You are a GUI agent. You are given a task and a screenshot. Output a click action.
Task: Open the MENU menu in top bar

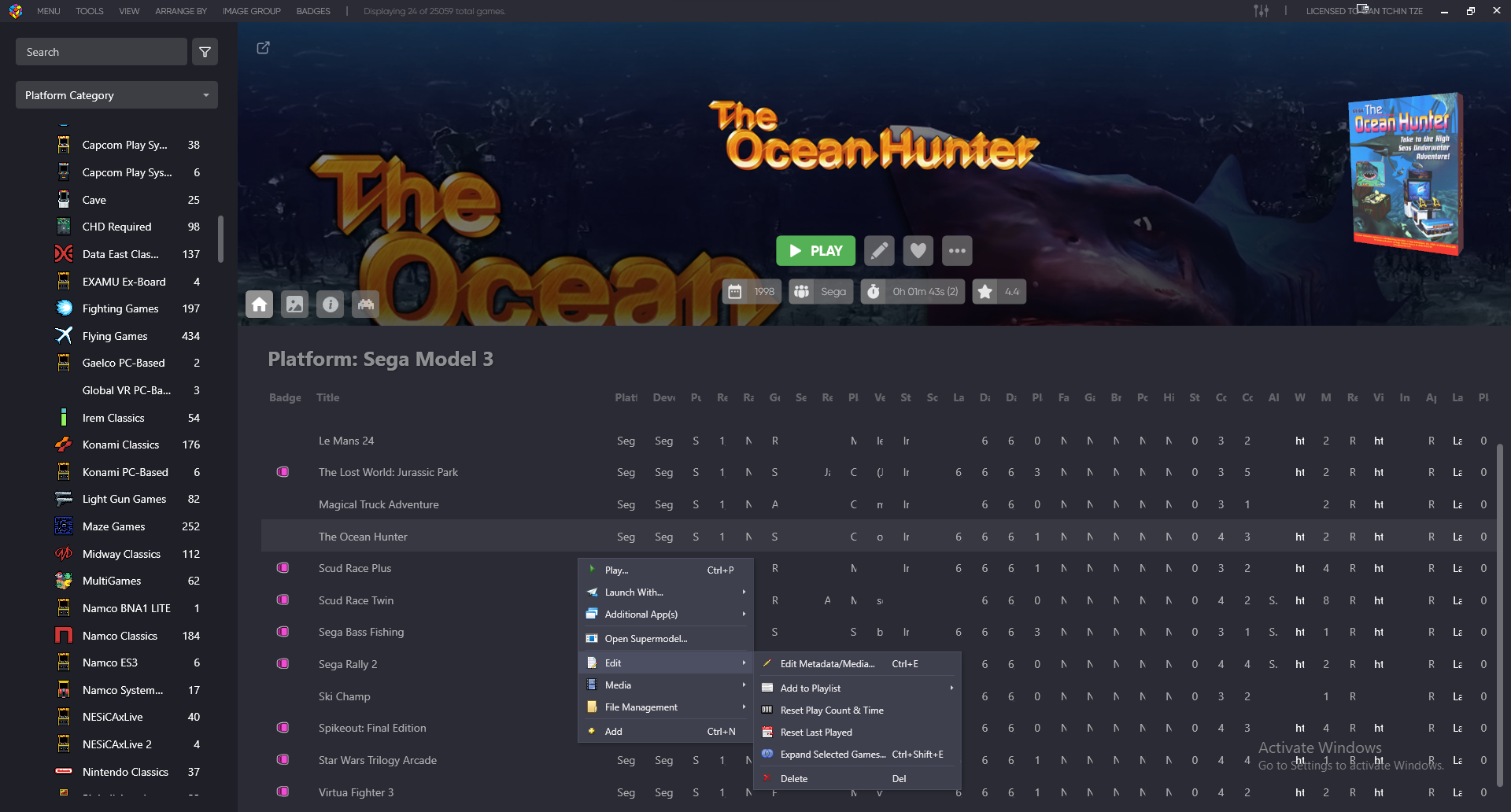click(48, 11)
